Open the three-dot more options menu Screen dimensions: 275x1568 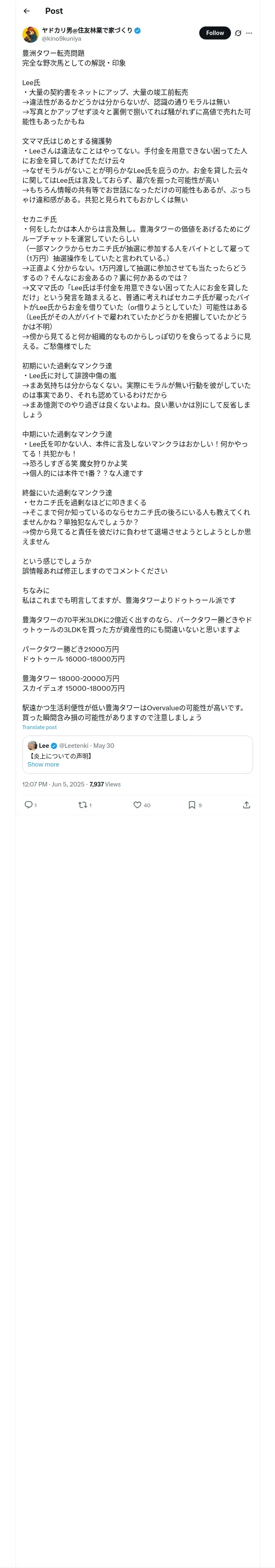coord(249,33)
